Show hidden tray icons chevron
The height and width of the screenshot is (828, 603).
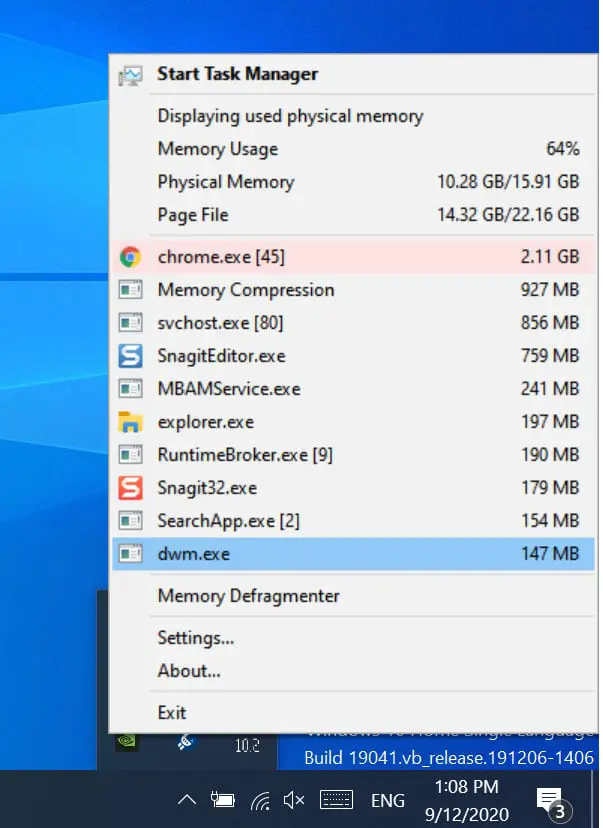click(x=187, y=800)
